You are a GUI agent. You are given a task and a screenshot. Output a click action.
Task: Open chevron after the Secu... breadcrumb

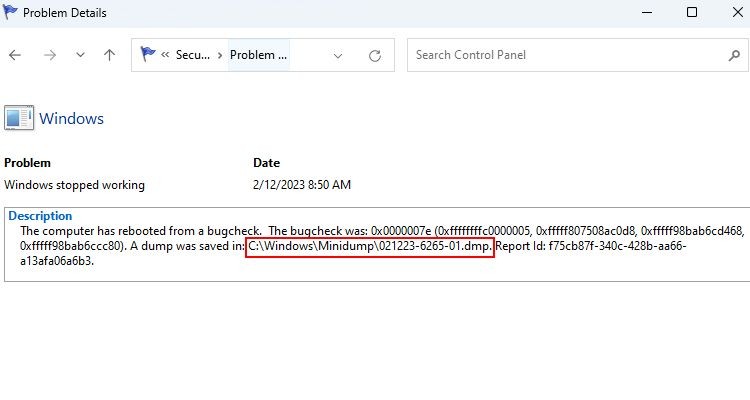(x=220, y=55)
